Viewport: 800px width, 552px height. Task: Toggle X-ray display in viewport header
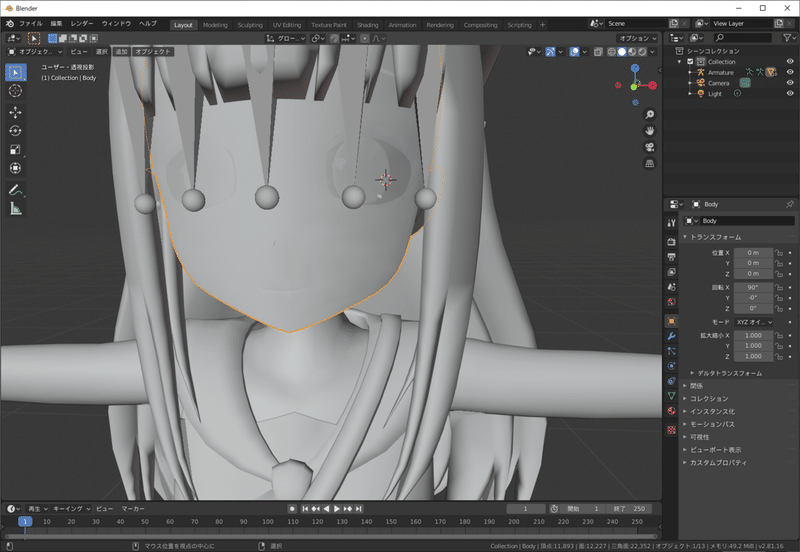point(598,52)
